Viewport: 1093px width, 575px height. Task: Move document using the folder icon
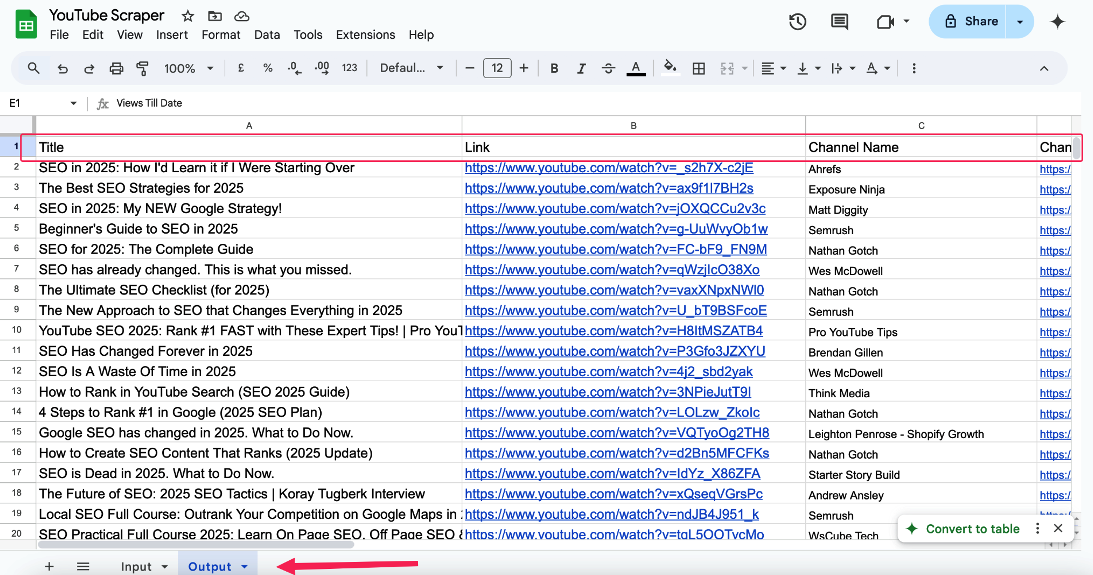(215, 16)
